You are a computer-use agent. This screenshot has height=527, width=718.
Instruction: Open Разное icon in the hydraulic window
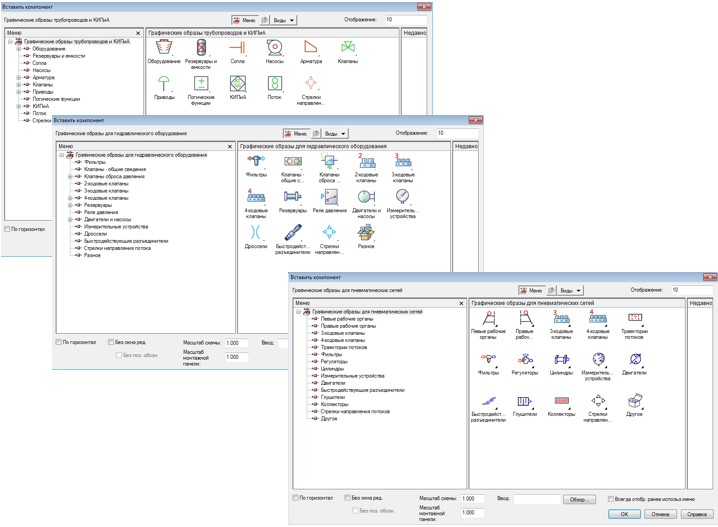click(x=366, y=233)
